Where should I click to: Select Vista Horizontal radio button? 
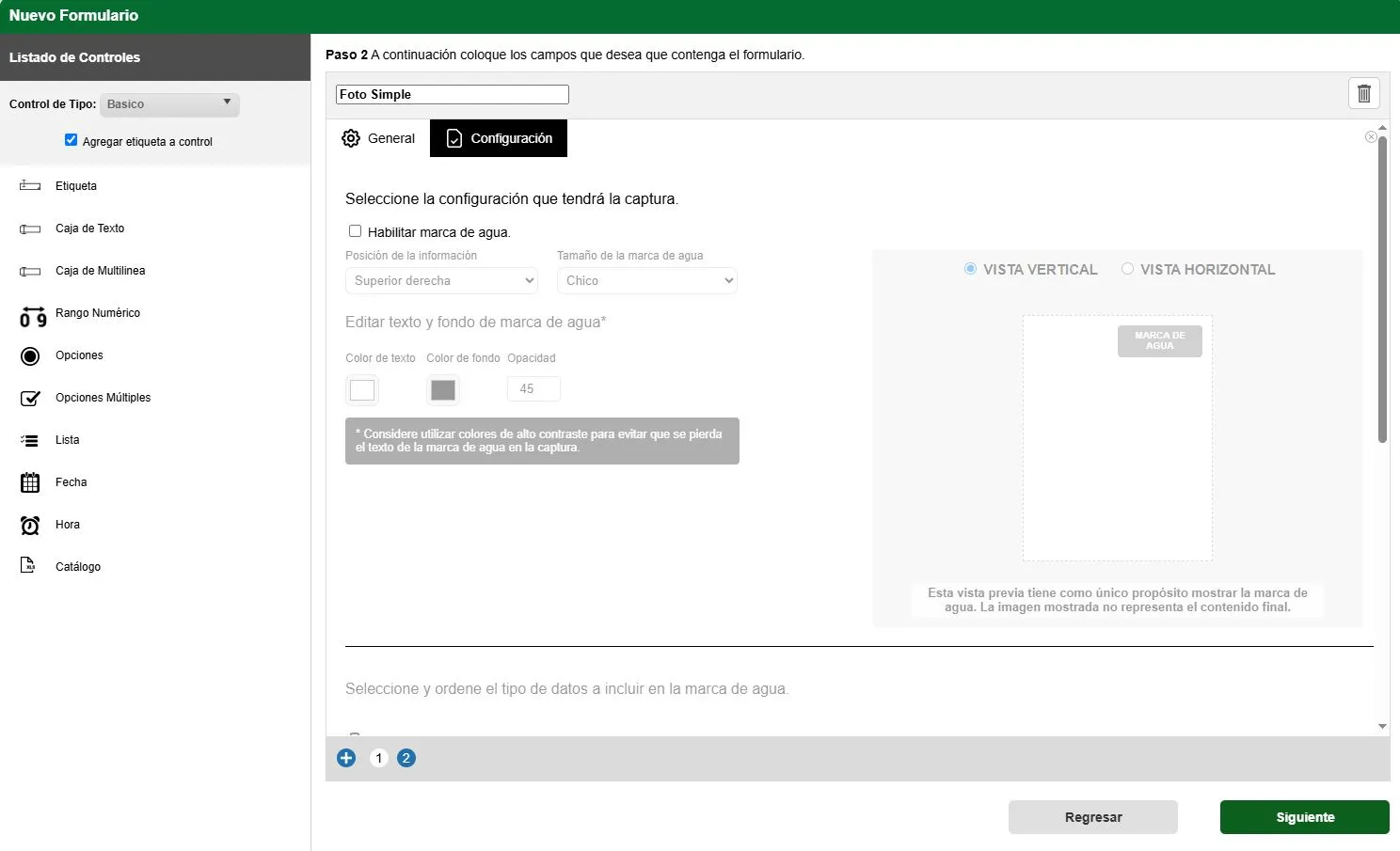1127,269
